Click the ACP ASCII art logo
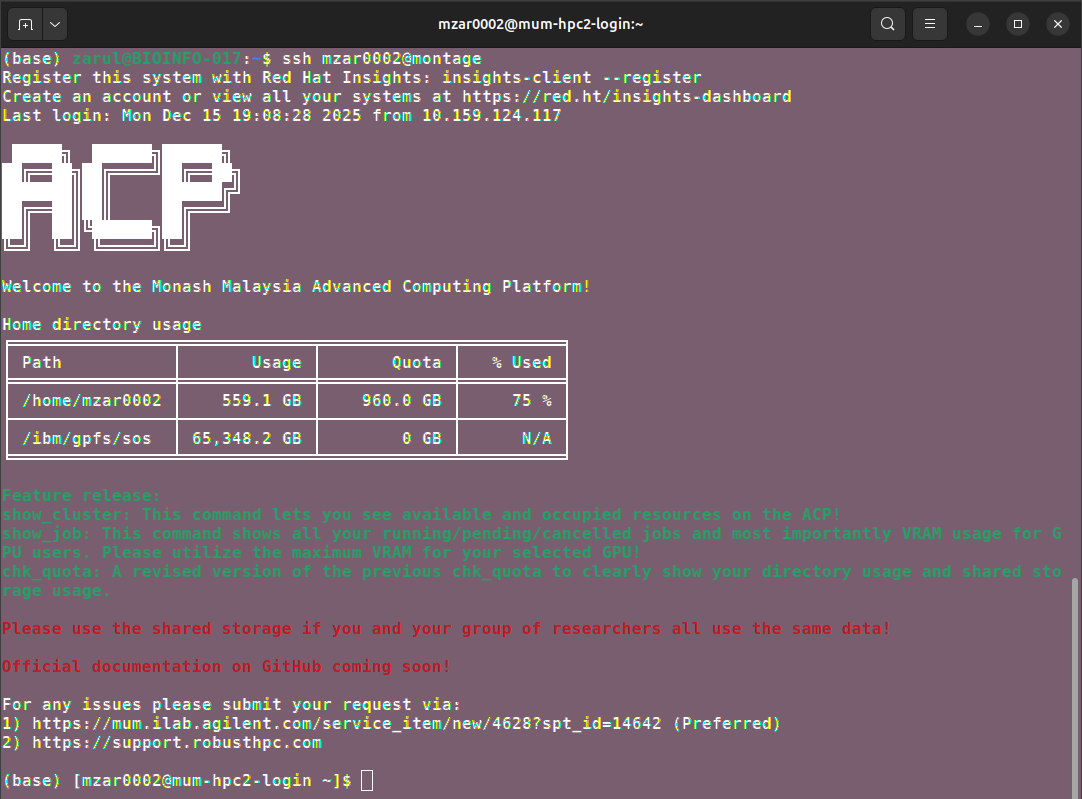 121,196
